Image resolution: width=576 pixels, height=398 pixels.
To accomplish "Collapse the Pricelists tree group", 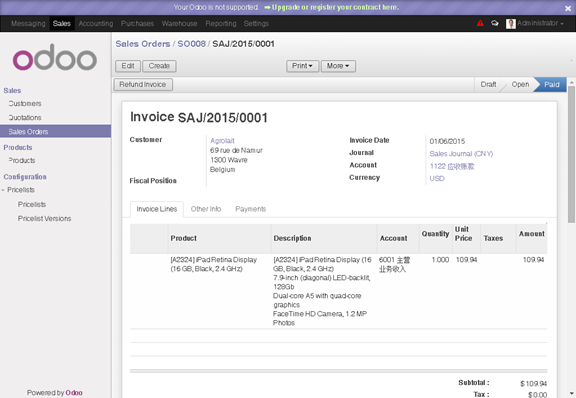I will coord(3,190).
